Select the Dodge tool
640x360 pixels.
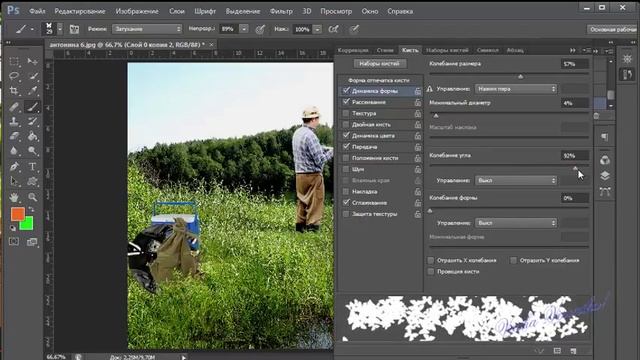[x=32, y=151]
